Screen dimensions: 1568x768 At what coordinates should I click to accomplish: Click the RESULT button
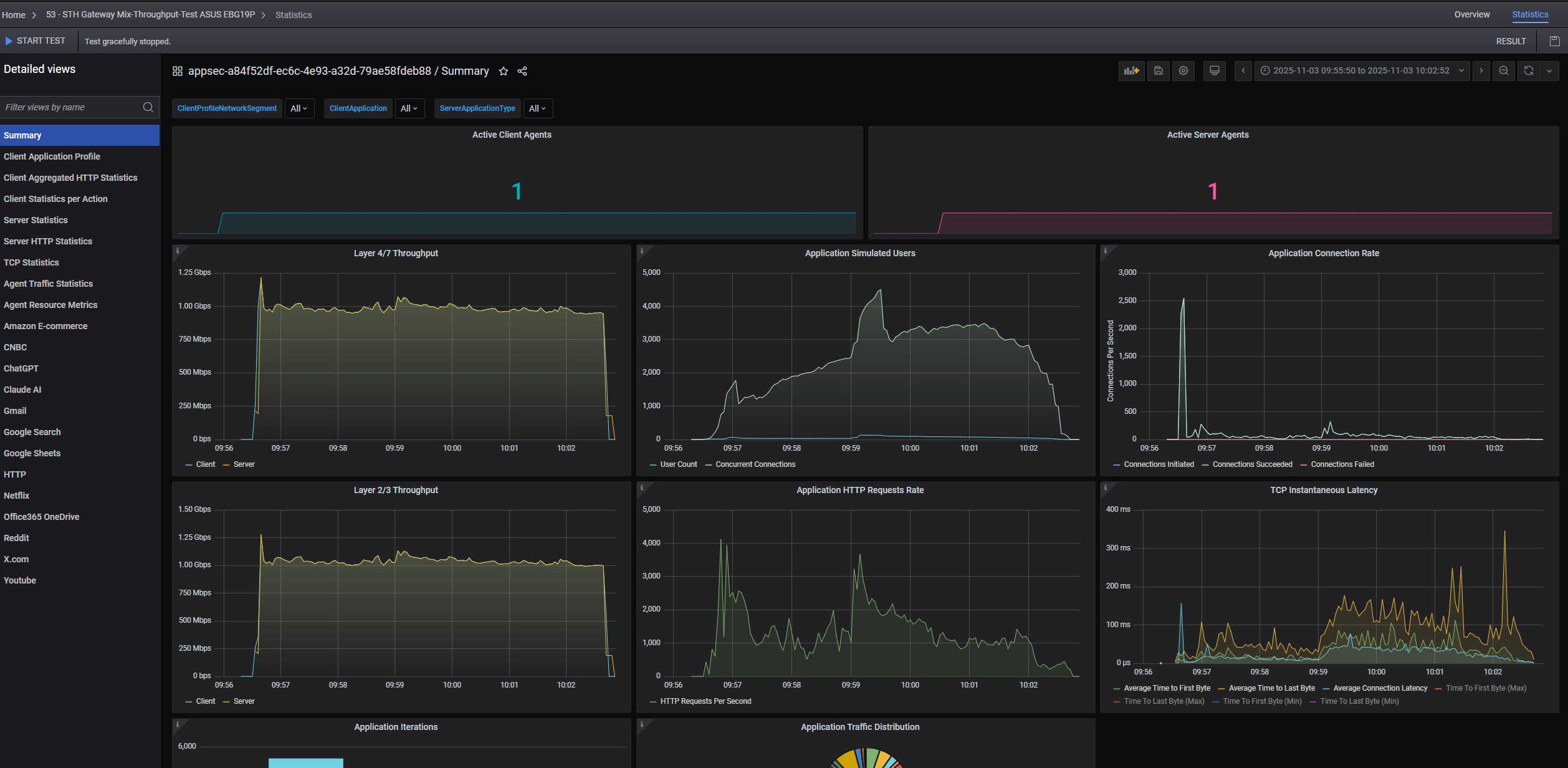(1511, 41)
